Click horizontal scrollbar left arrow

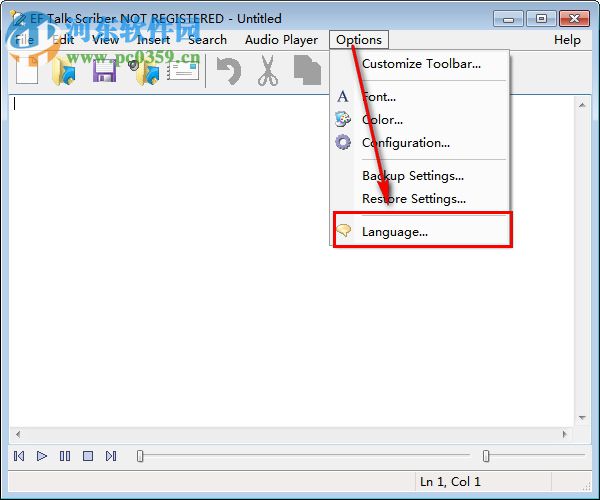18,434
